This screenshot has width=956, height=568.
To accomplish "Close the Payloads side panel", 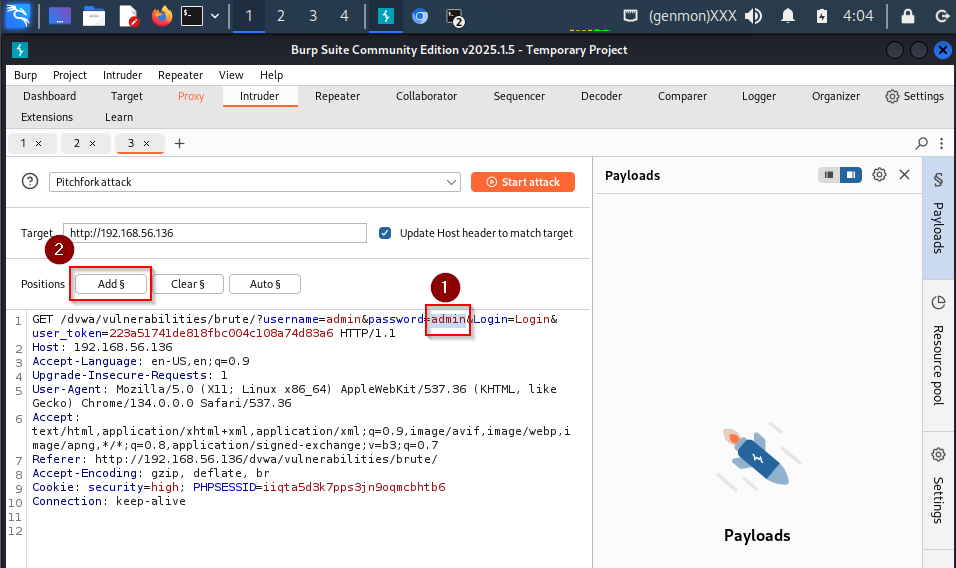I will click(x=904, y=175).
